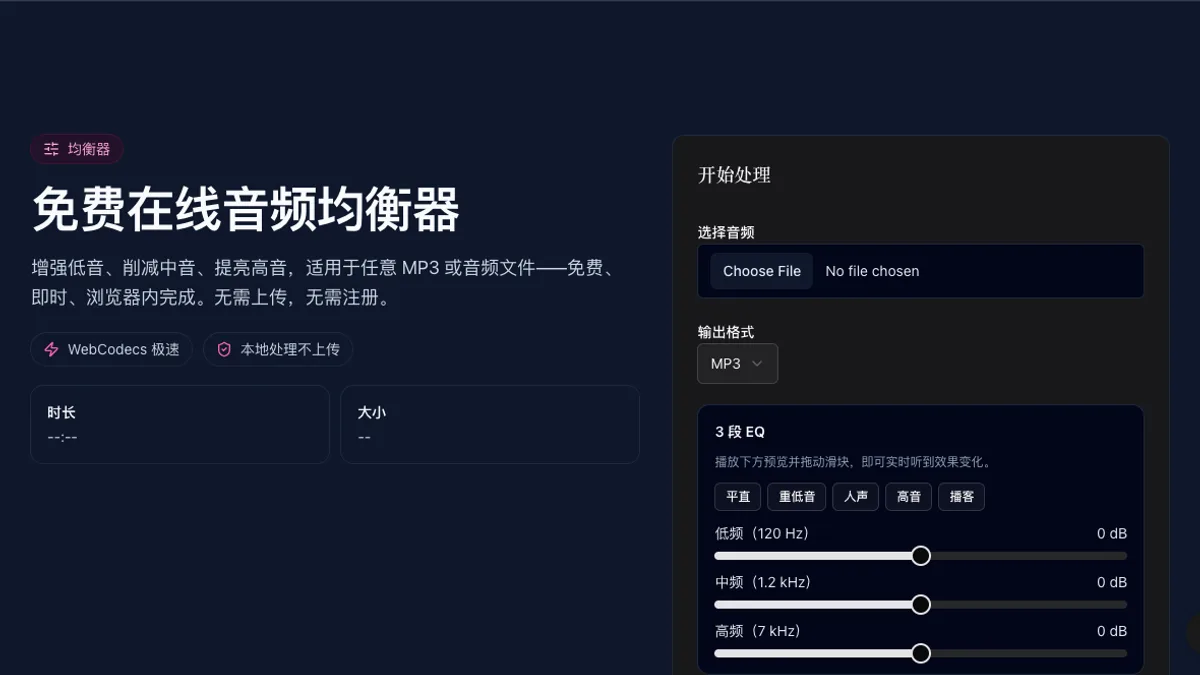Image resolution: width=1200 pixels, height=675 pixels.
Task: Apply the 高音 EQ preset
Action: coord(909,497)
